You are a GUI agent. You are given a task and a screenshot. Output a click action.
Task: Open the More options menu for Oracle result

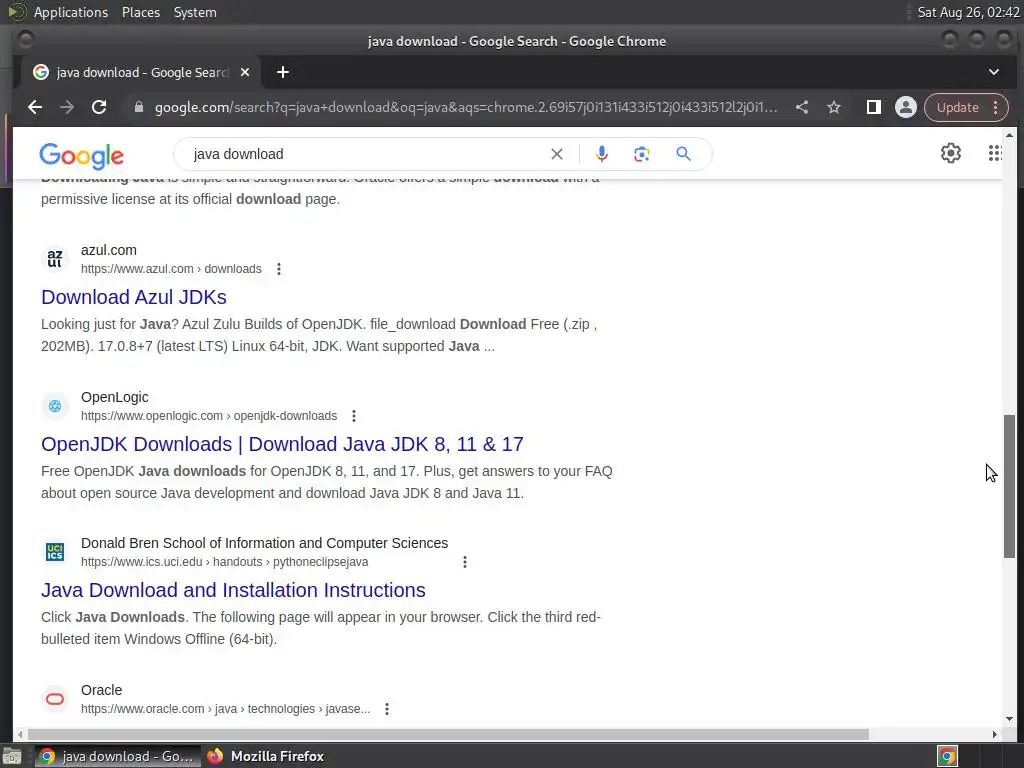[387, 709]
